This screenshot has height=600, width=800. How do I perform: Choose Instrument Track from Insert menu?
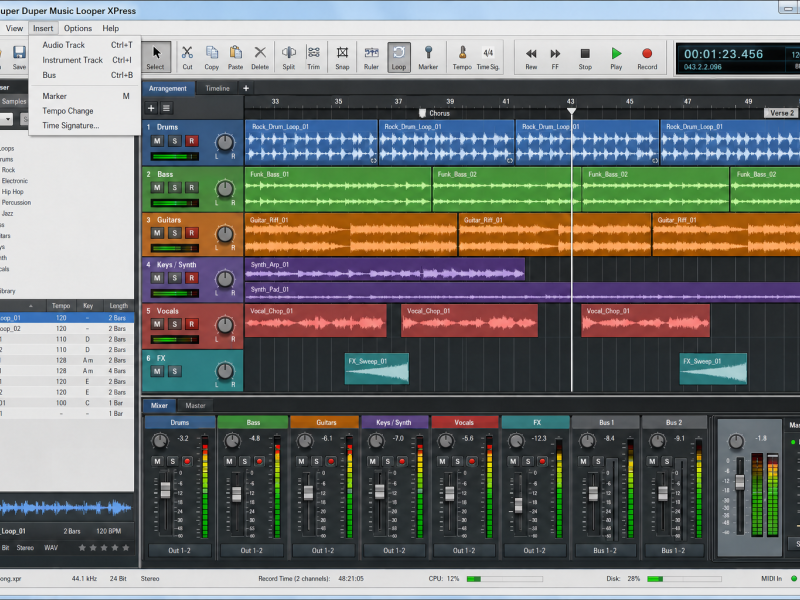tap(87, 60)
